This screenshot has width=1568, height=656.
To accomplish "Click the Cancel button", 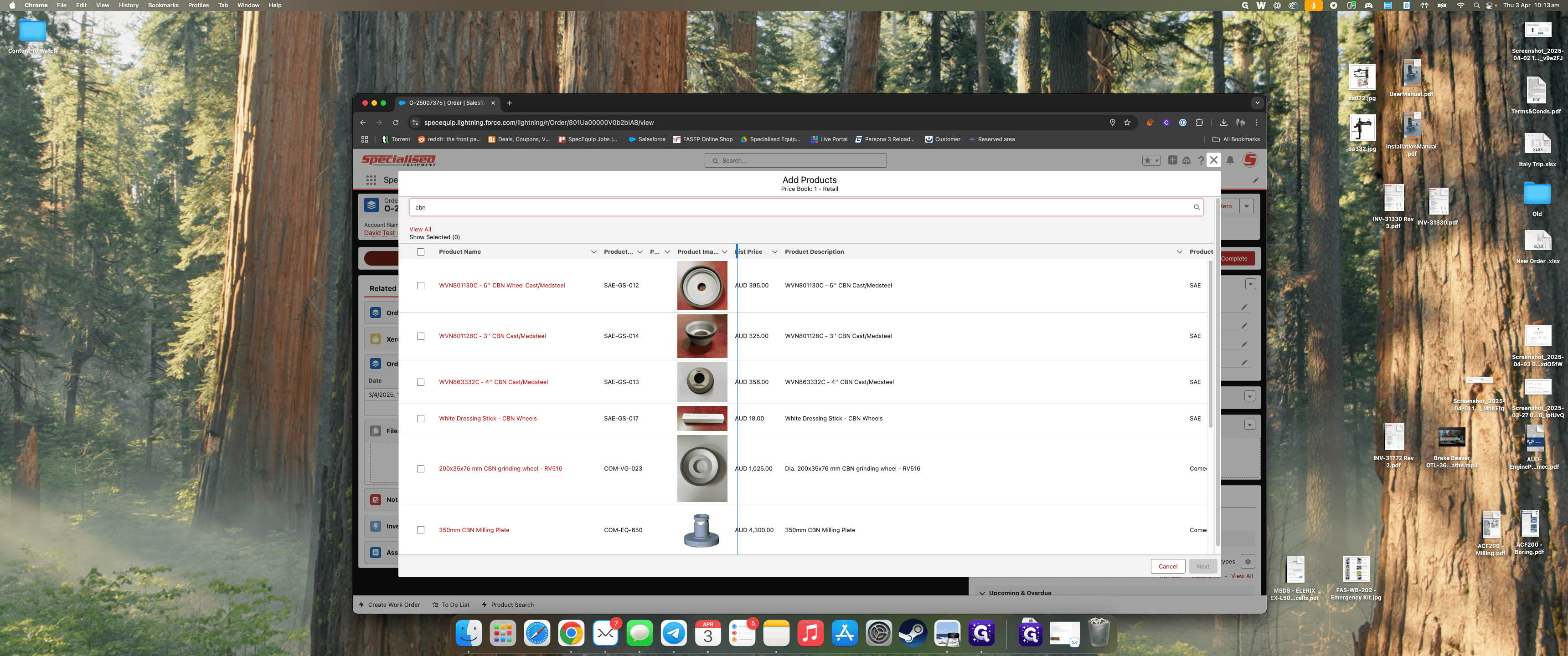I will [x=1167, y=567].
